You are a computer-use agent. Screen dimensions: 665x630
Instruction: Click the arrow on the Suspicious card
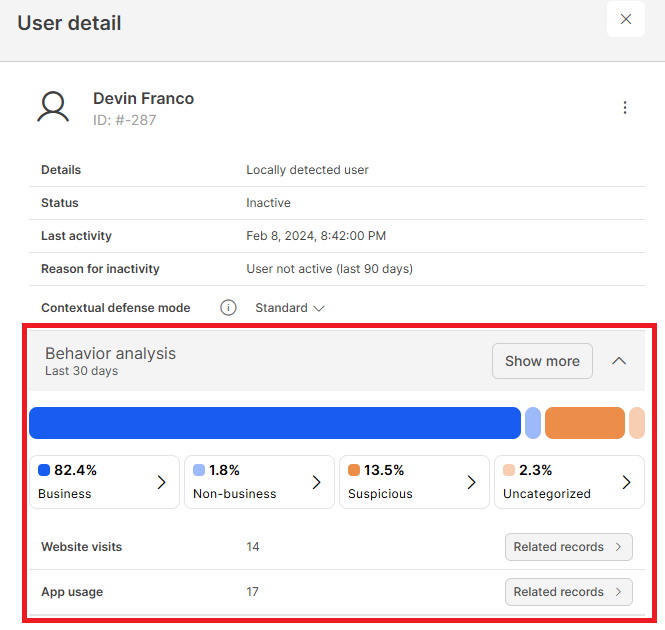point(472,482)
